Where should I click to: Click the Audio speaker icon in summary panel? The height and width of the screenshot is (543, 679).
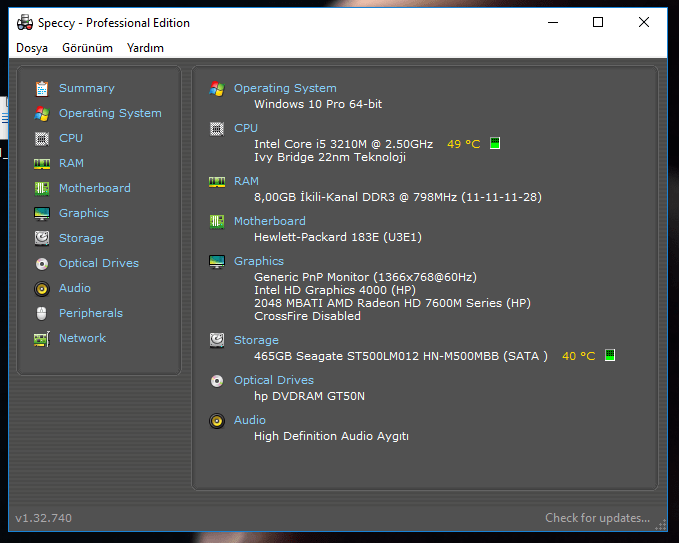217,421
